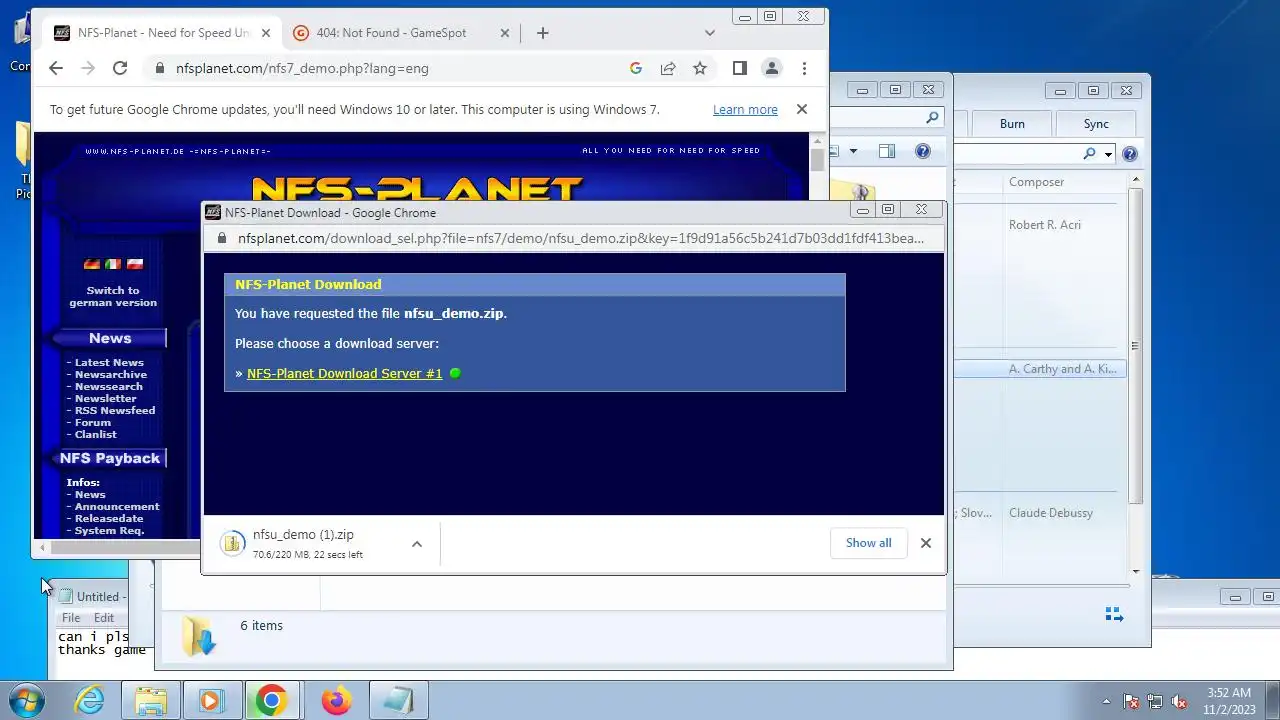
Task: Click the Chrome back arrow
Action: pyautogui.click(x=56, y=68)
